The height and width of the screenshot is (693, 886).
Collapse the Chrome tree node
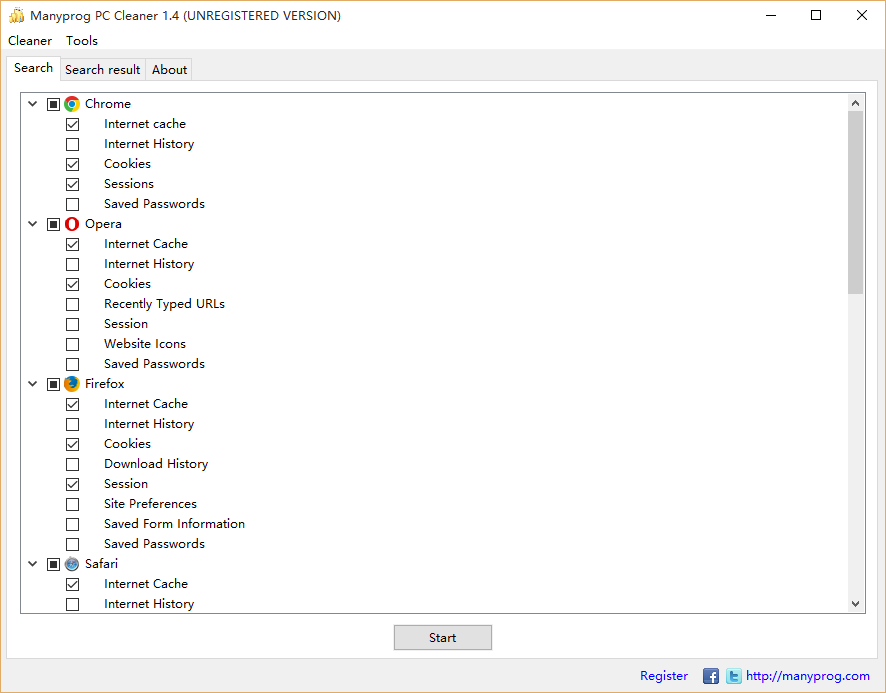(x=33, y=104)
